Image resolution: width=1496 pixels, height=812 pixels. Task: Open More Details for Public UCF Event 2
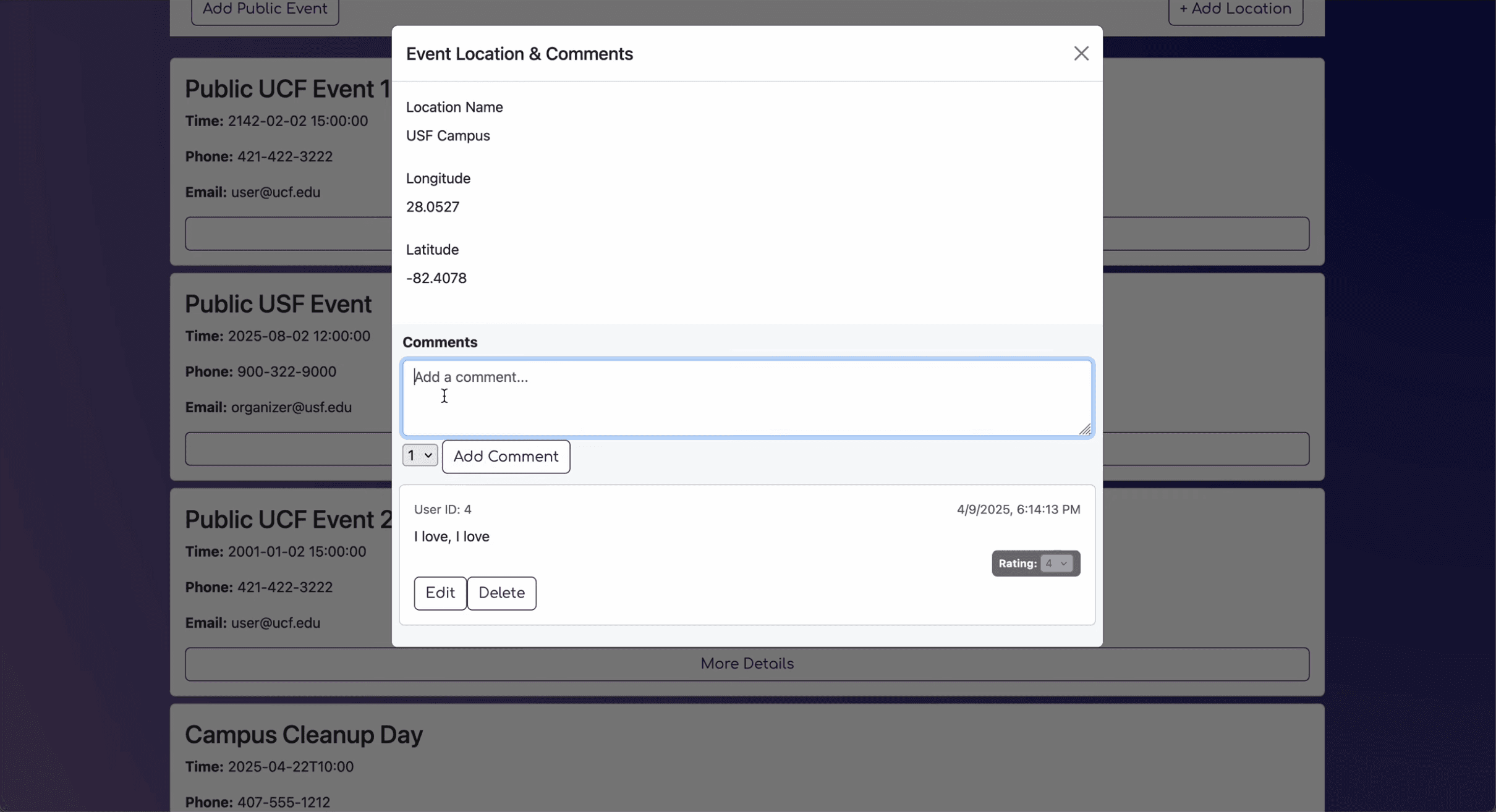click(747, 664)
